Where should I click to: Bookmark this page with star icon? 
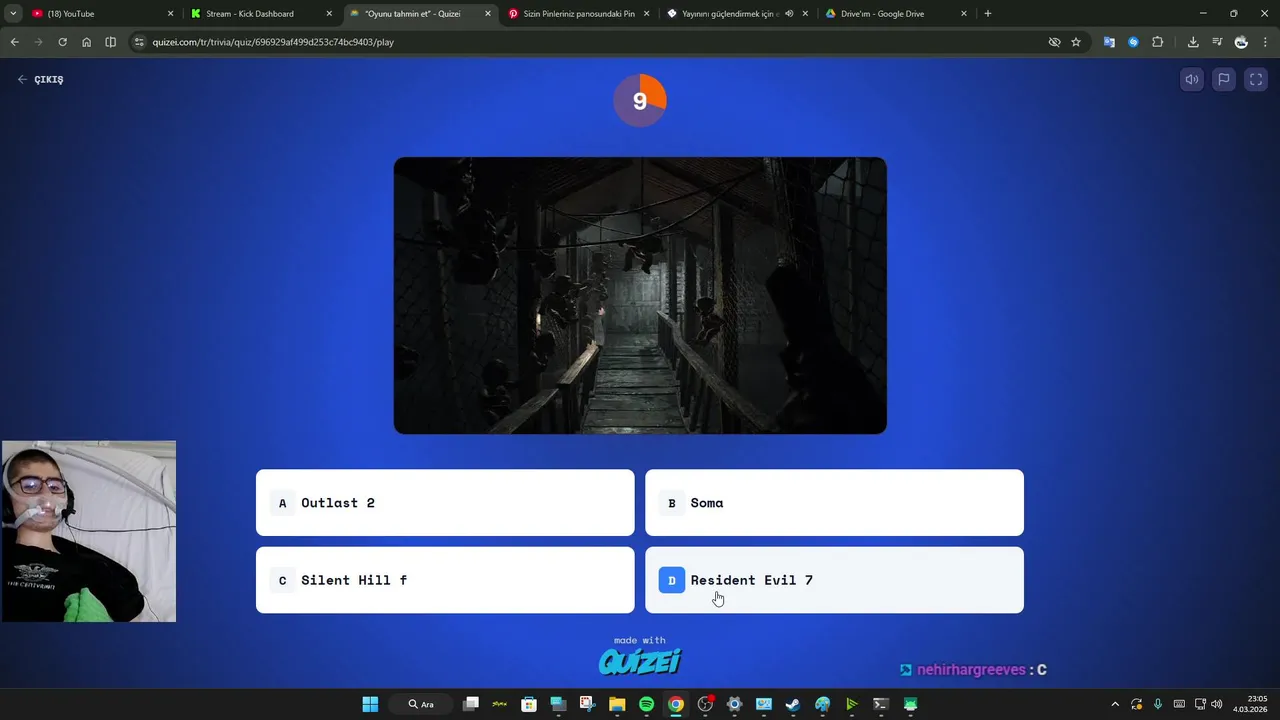click(x=1076, y=42)
